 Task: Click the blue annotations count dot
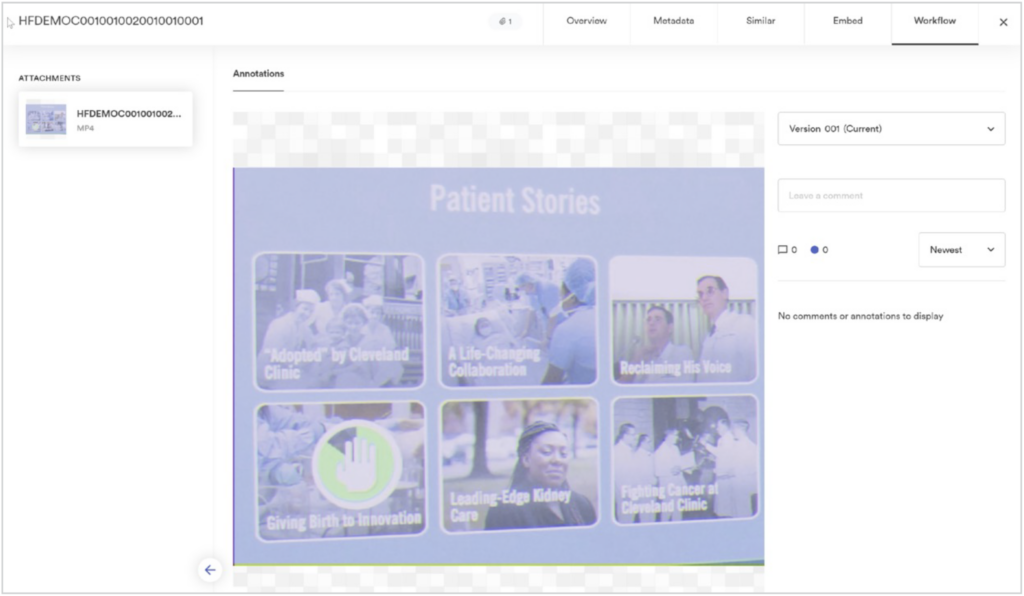814,250
